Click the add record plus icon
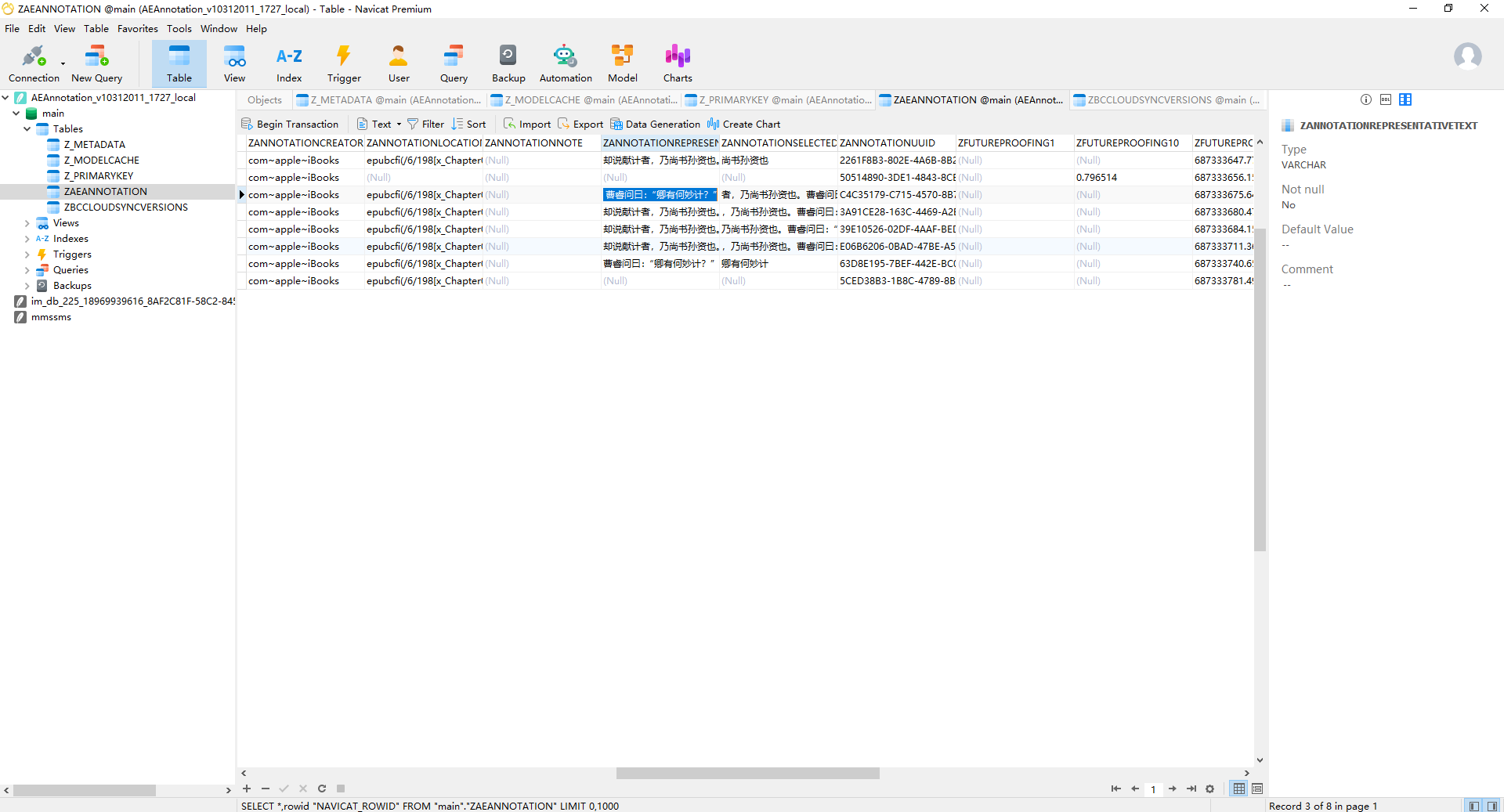The height and width of the screenshot is (812, 1504). click(247, 789)
